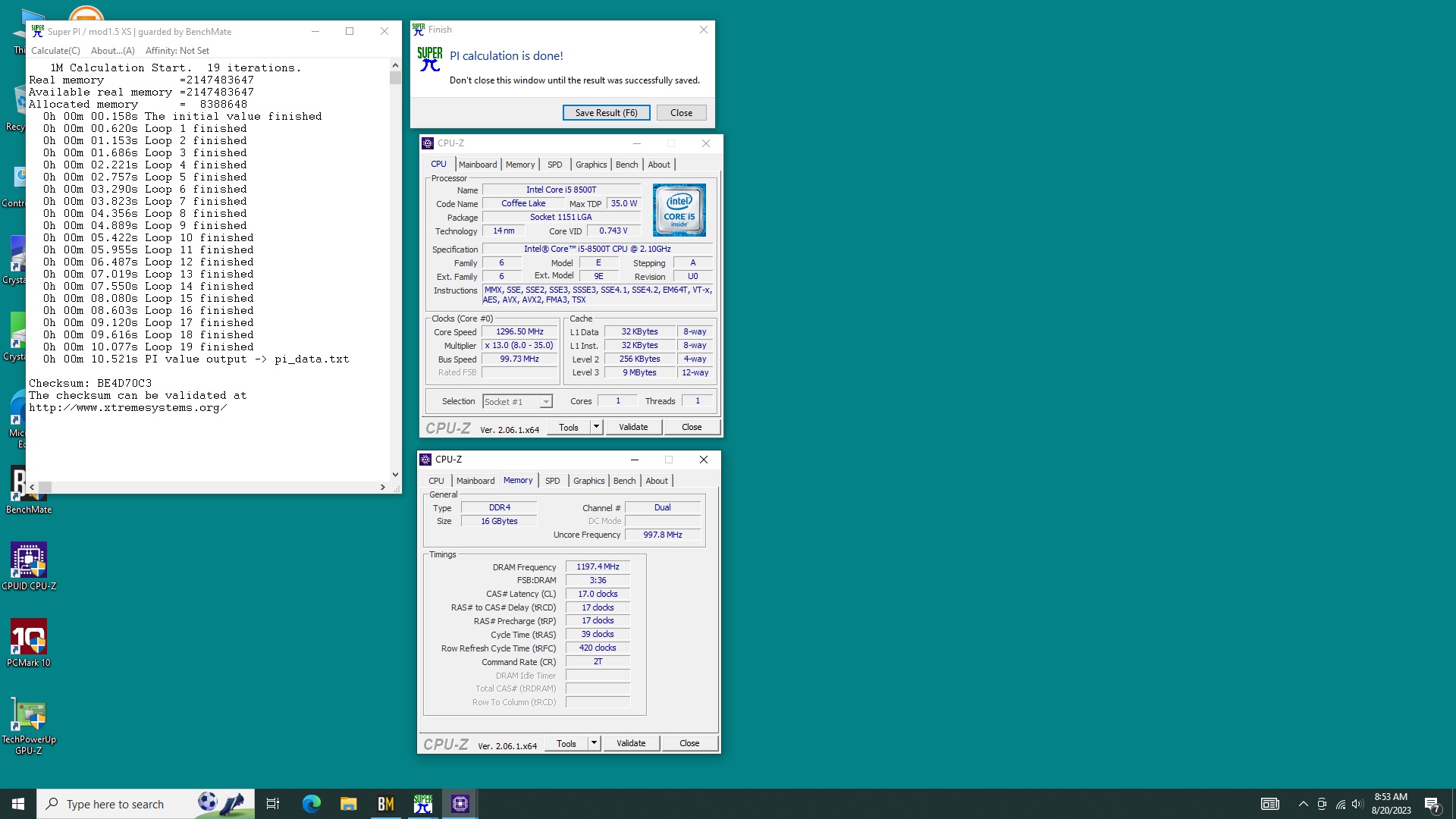Click Close in Finish dialog
The image size is (1456, 819).
tap(681, 112)
